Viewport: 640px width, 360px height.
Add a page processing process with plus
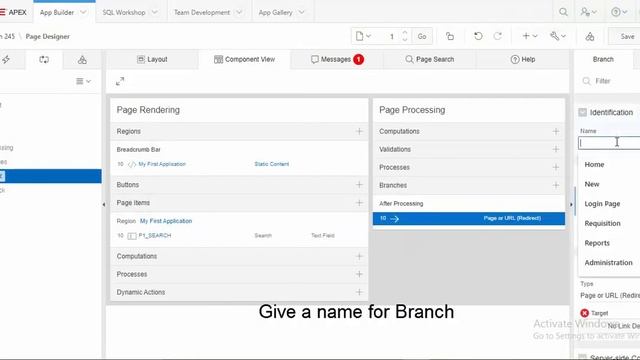click(x=556, y=167)
